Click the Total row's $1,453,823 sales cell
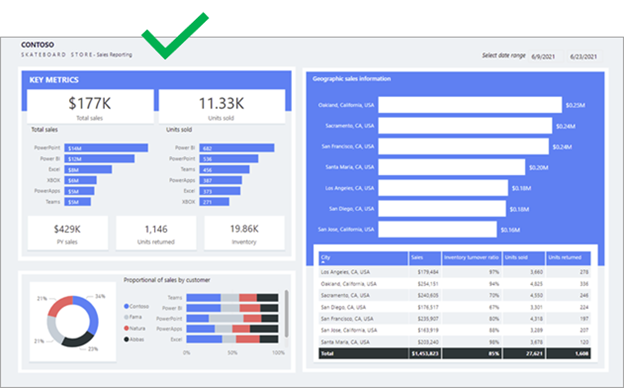Screen dimensions: 624x388 click(425, 353)
